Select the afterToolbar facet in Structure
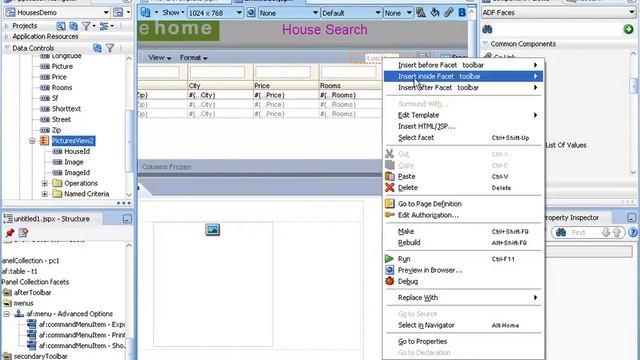 33,293
